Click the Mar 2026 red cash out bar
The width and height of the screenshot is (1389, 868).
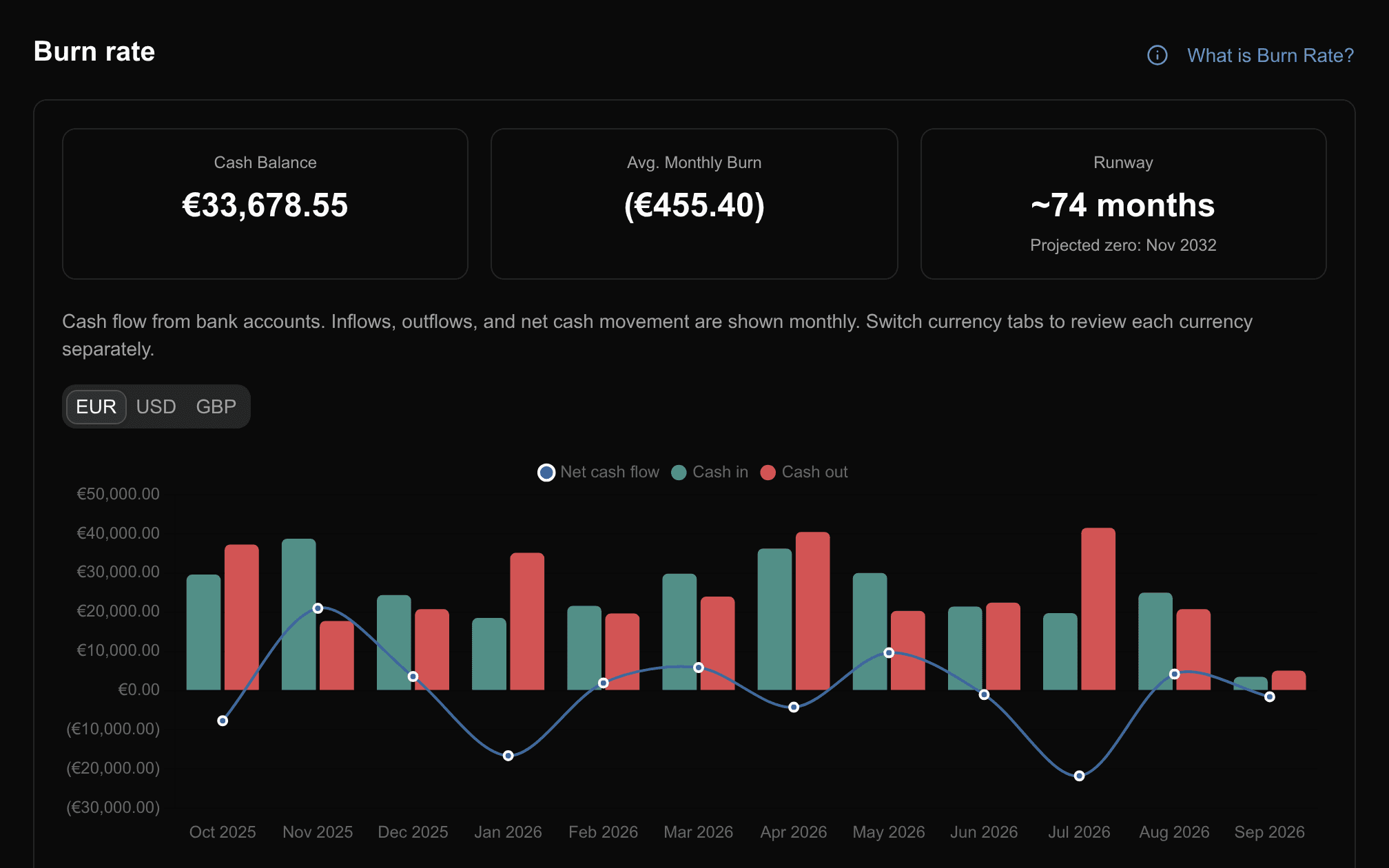tap(717, 643)
